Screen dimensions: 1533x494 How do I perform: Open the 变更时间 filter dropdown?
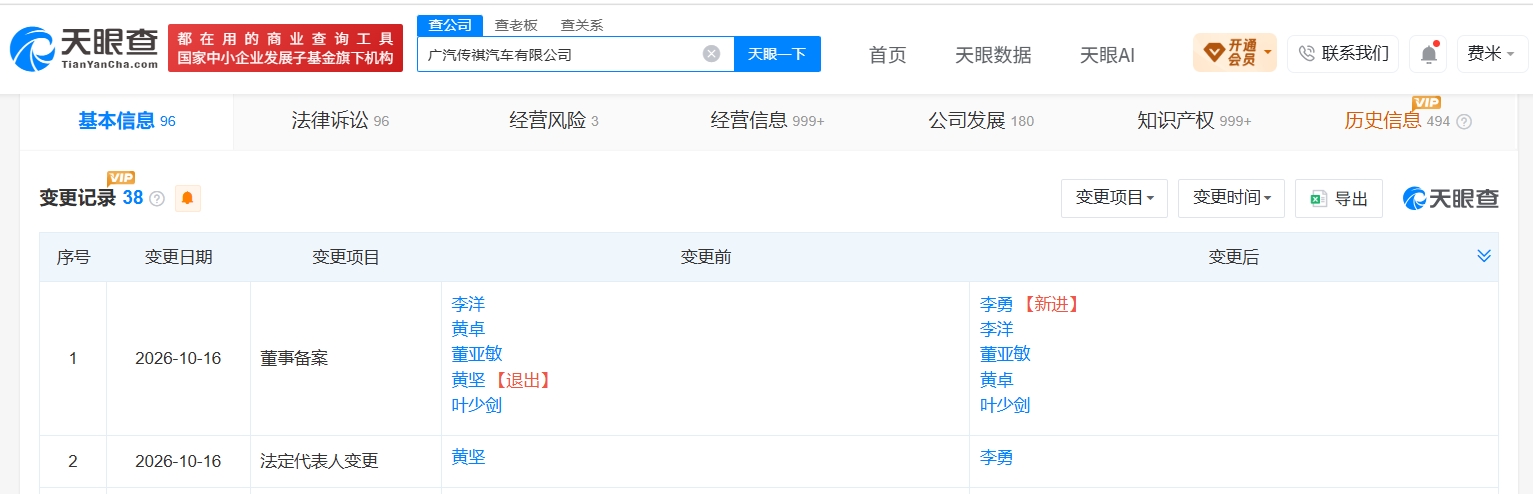(1231, 198)
